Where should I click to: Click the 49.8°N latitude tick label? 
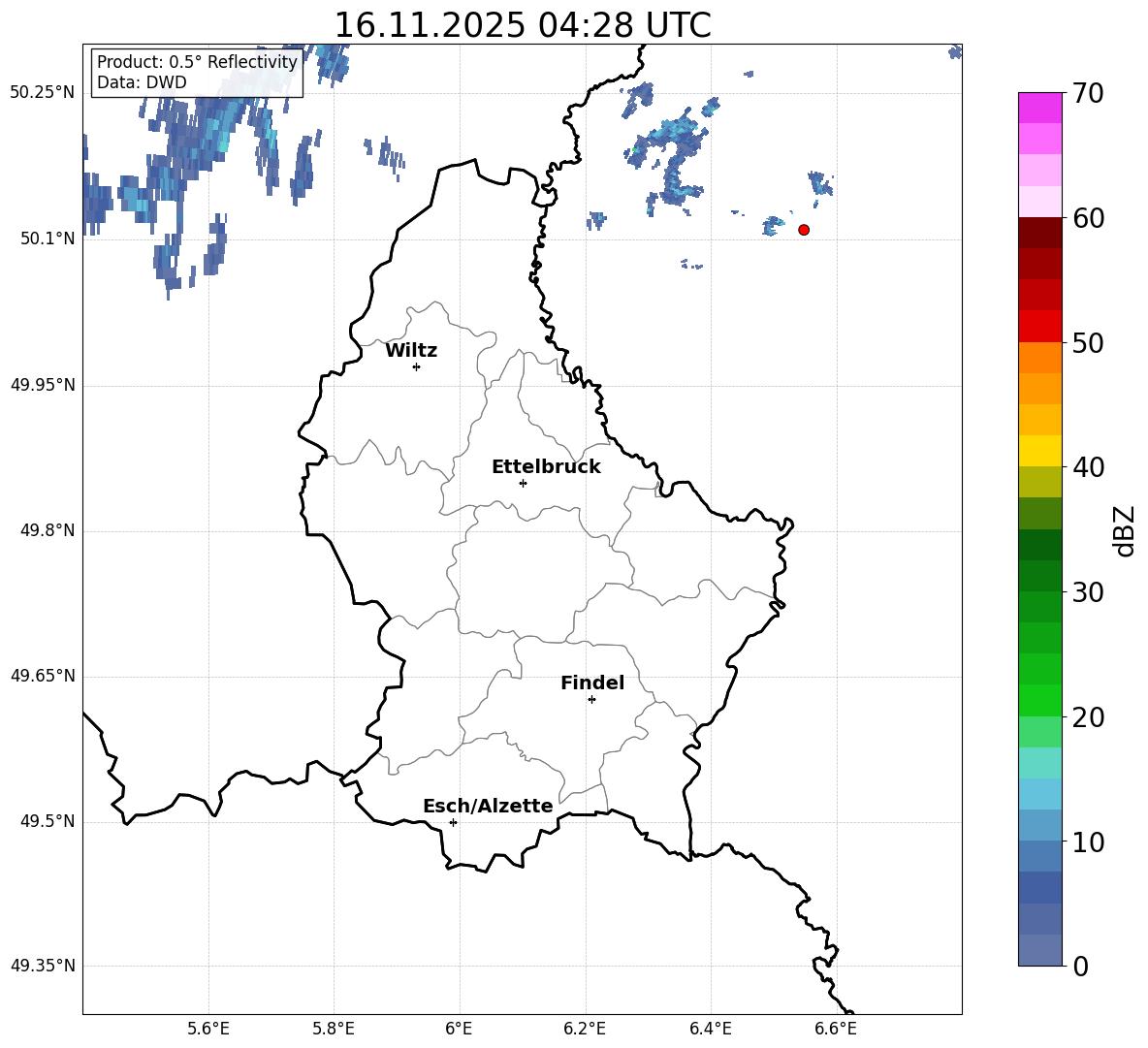click(x=43, y=530)
